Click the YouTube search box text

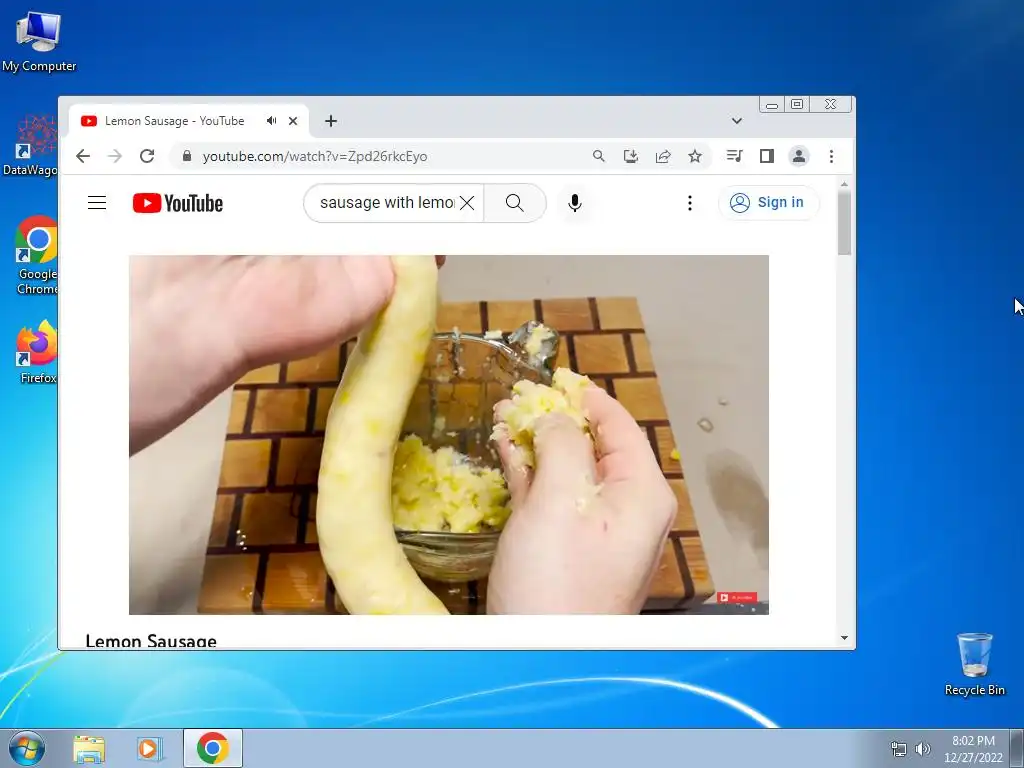pos(387,202)
